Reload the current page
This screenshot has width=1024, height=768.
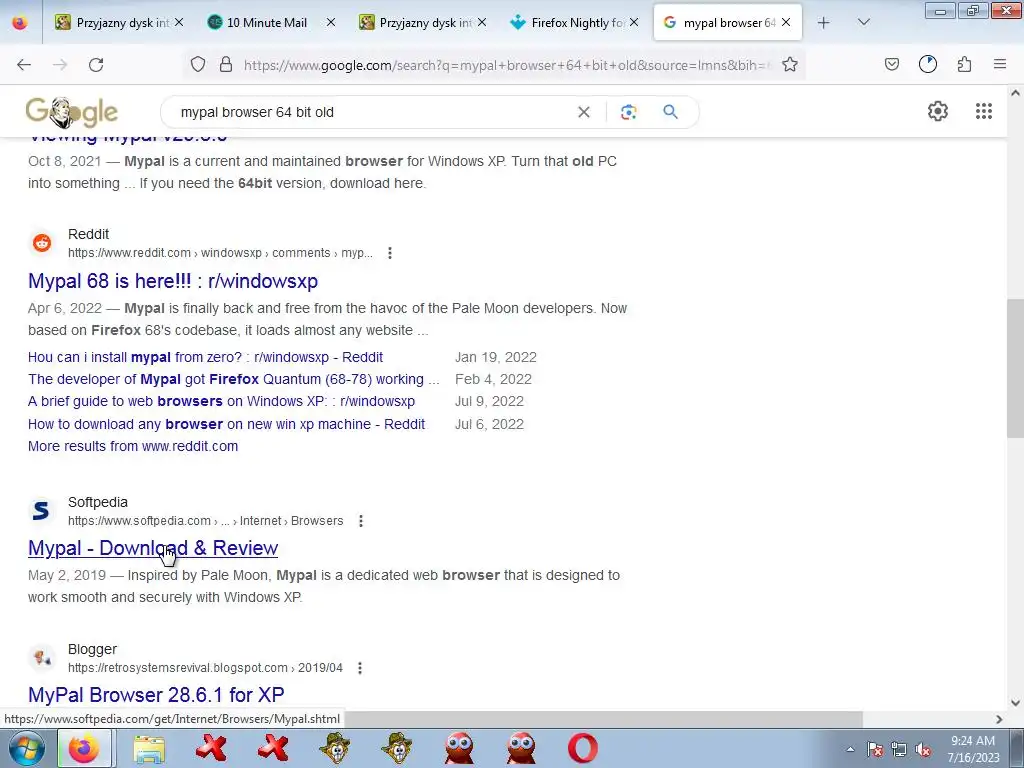click(x=96, y=65)
